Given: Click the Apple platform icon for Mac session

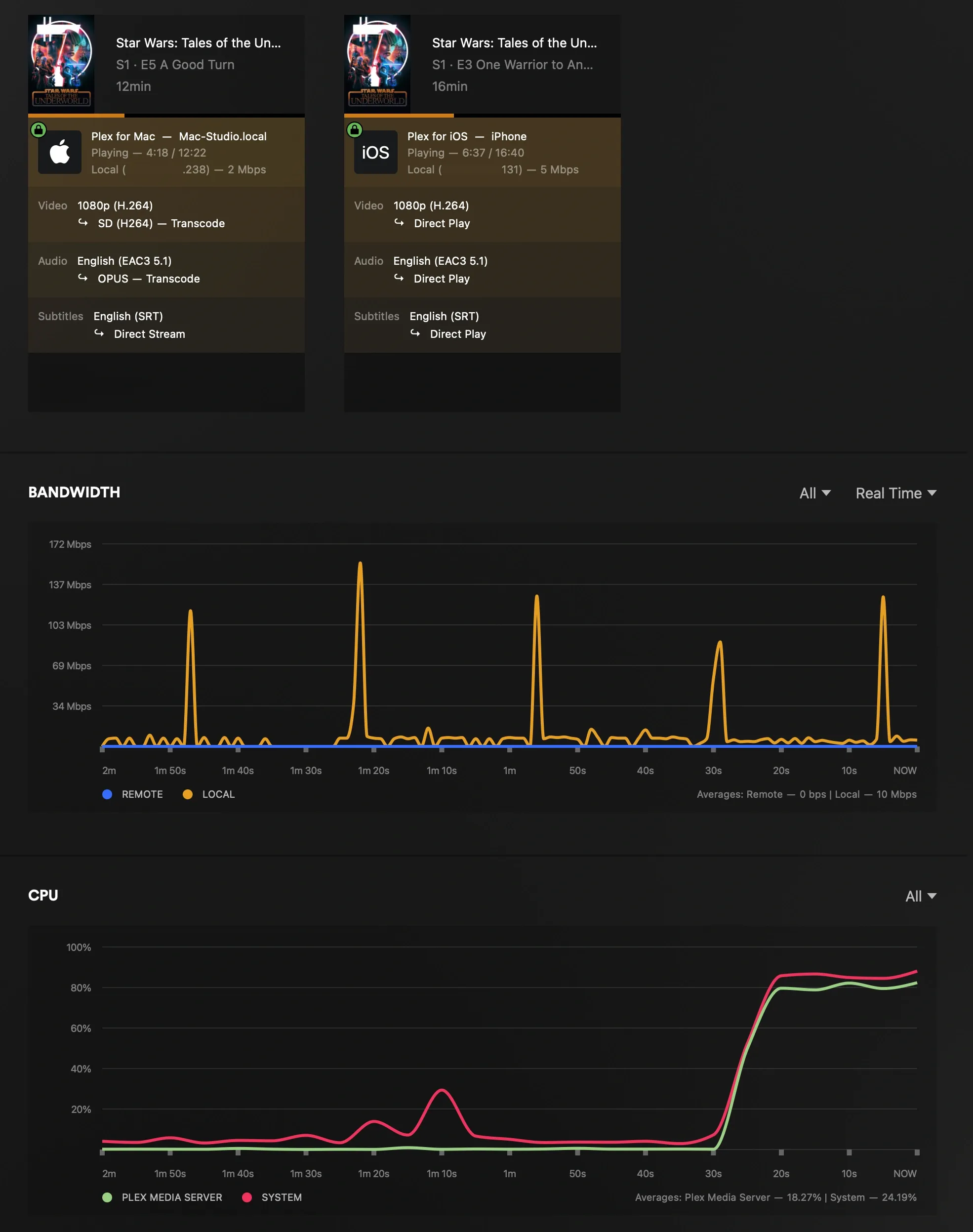Looking at the screenshot, I should click(60, 152).
